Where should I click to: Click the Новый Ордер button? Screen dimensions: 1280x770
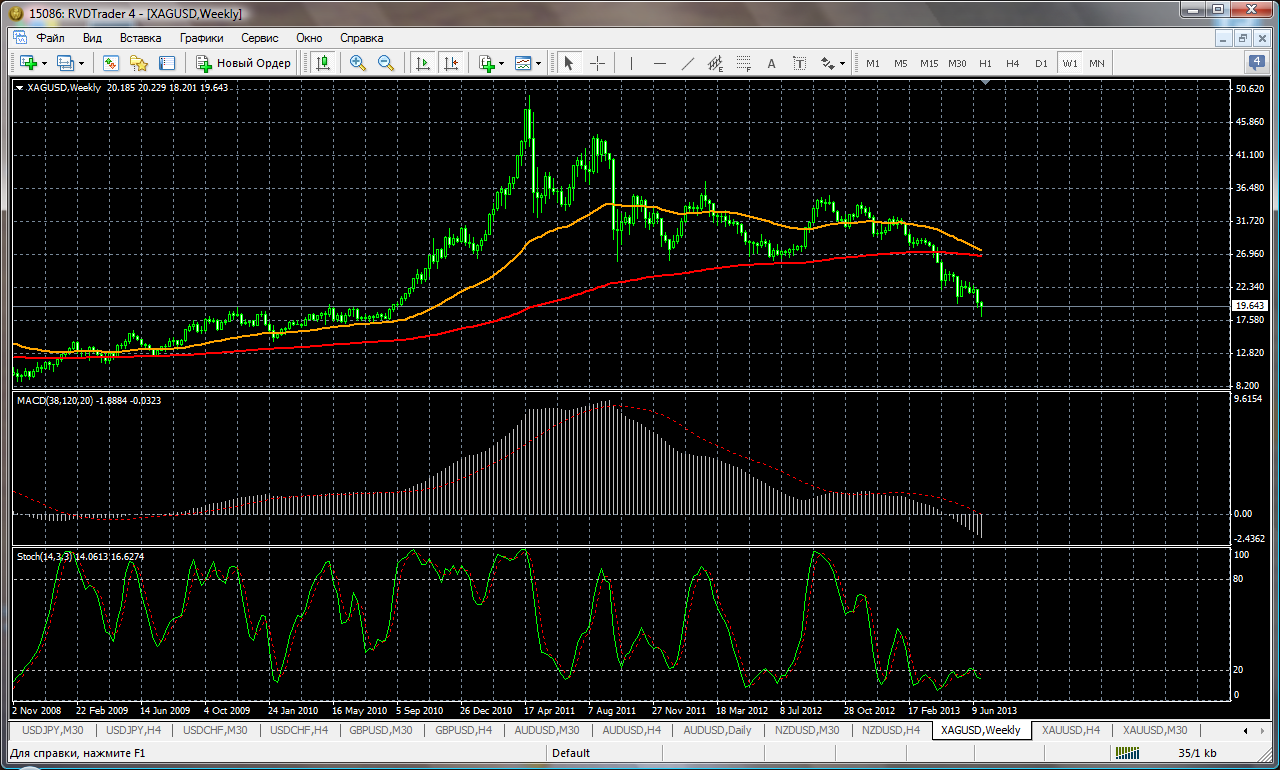(x=244, y=63)
